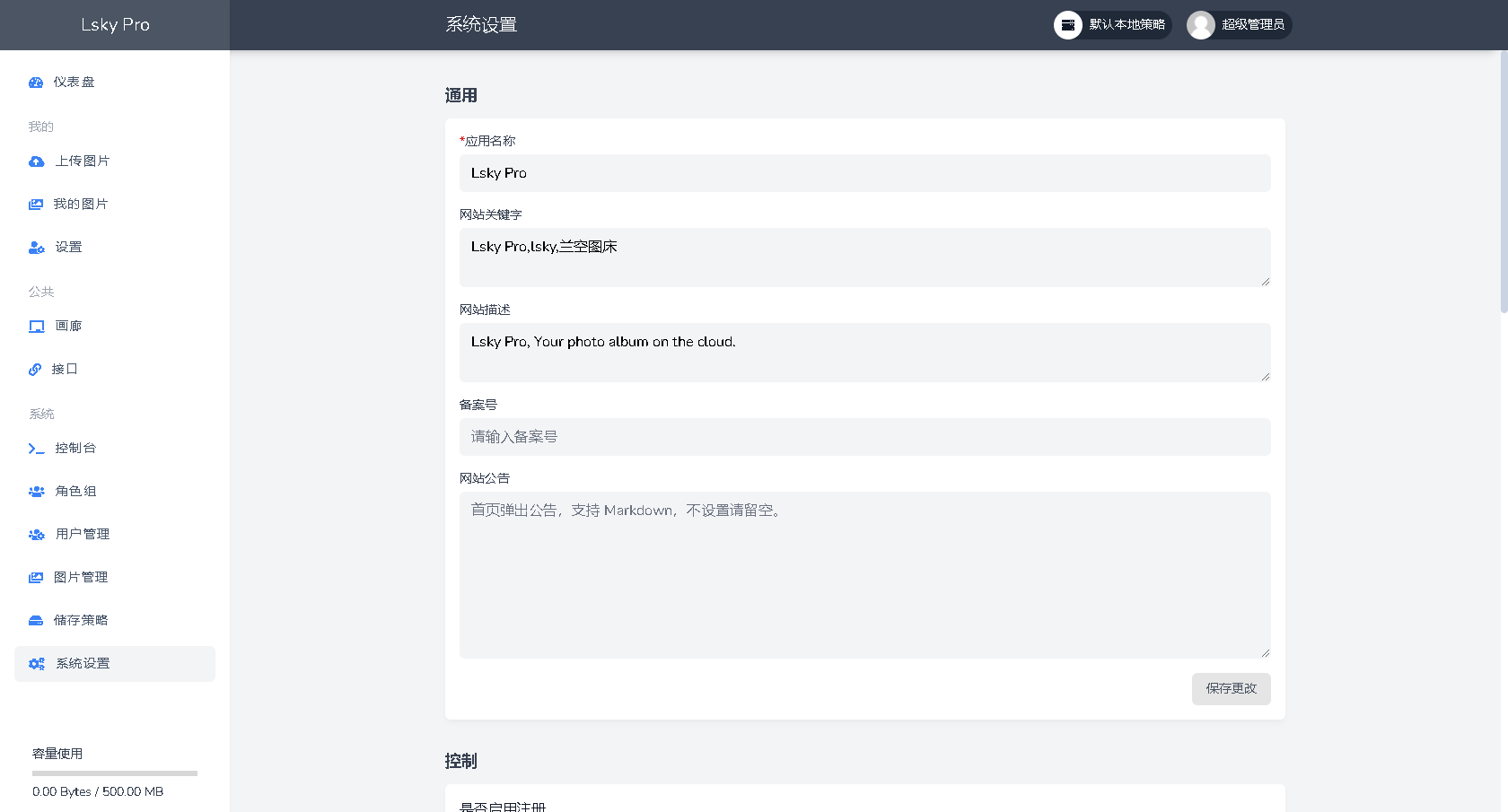1508x812 pixels.
Task: Focus the 应用名称 input field
Action: click(865, 173)
